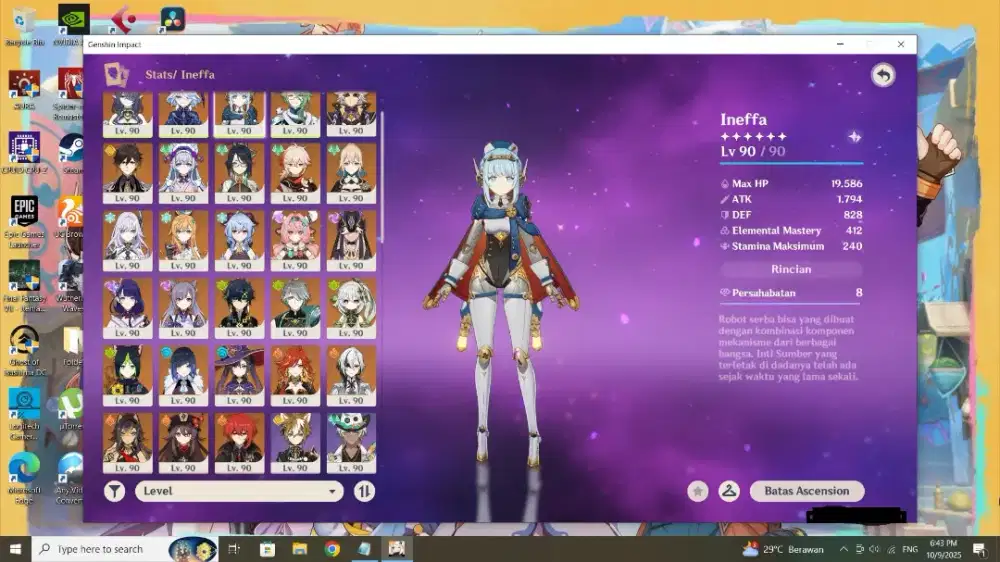Click the Batas Ascension button
This screenshot has height=562, width=1000.
coord(806,491)
